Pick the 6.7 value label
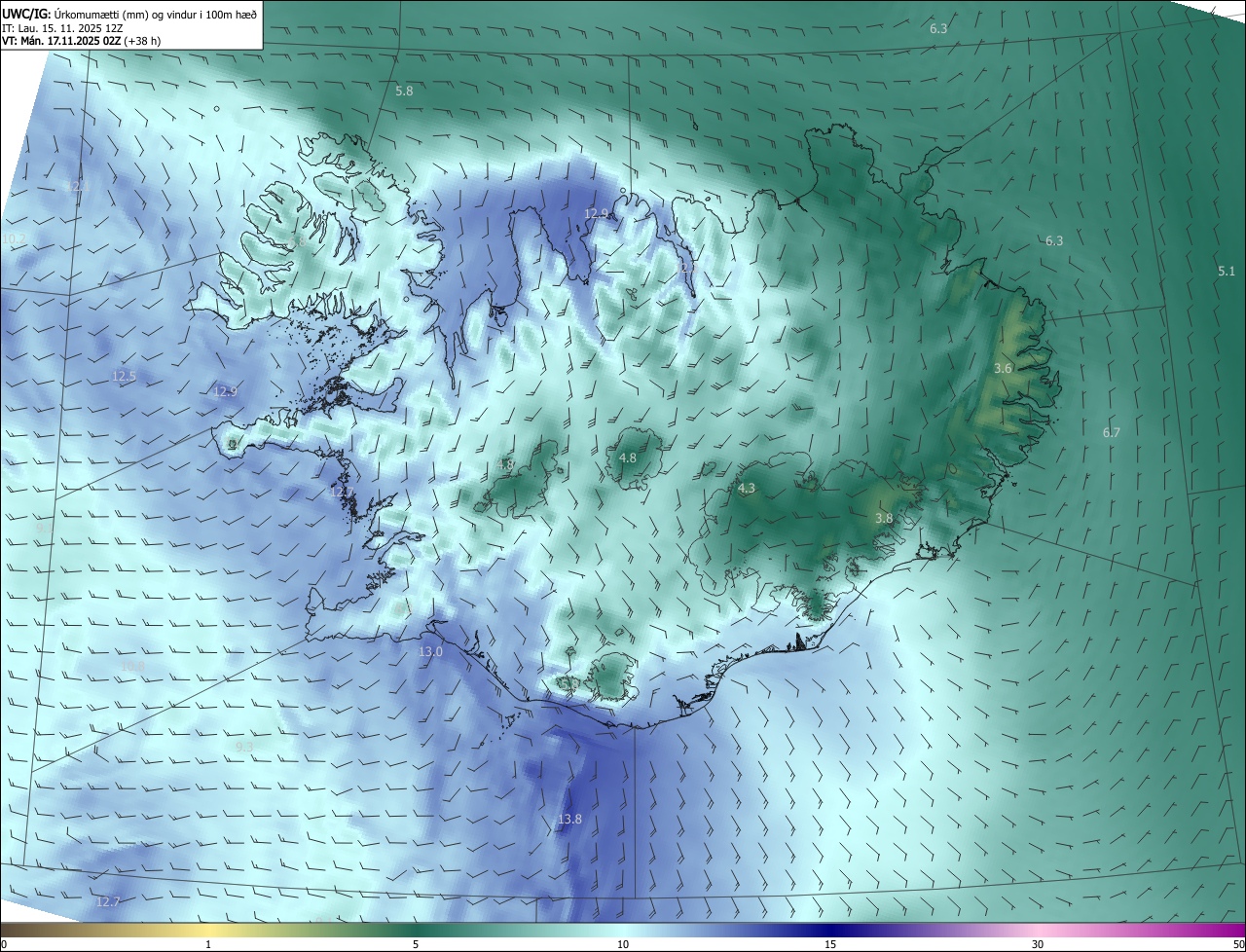Screen dimensions: 1246x952 pos(1112,432)
